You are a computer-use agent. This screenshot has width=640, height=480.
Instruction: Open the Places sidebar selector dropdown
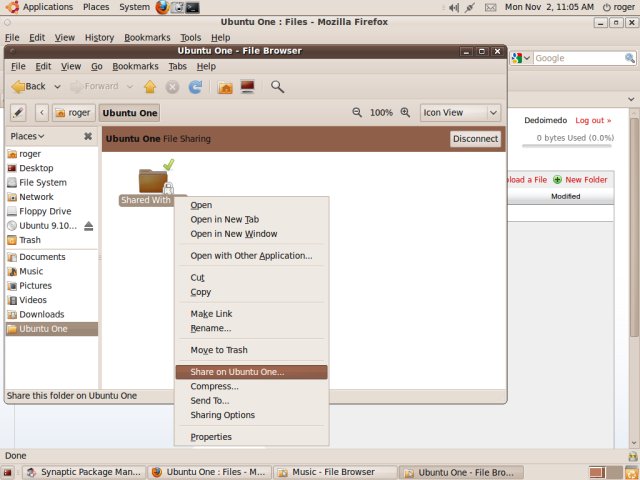point(27,136)
